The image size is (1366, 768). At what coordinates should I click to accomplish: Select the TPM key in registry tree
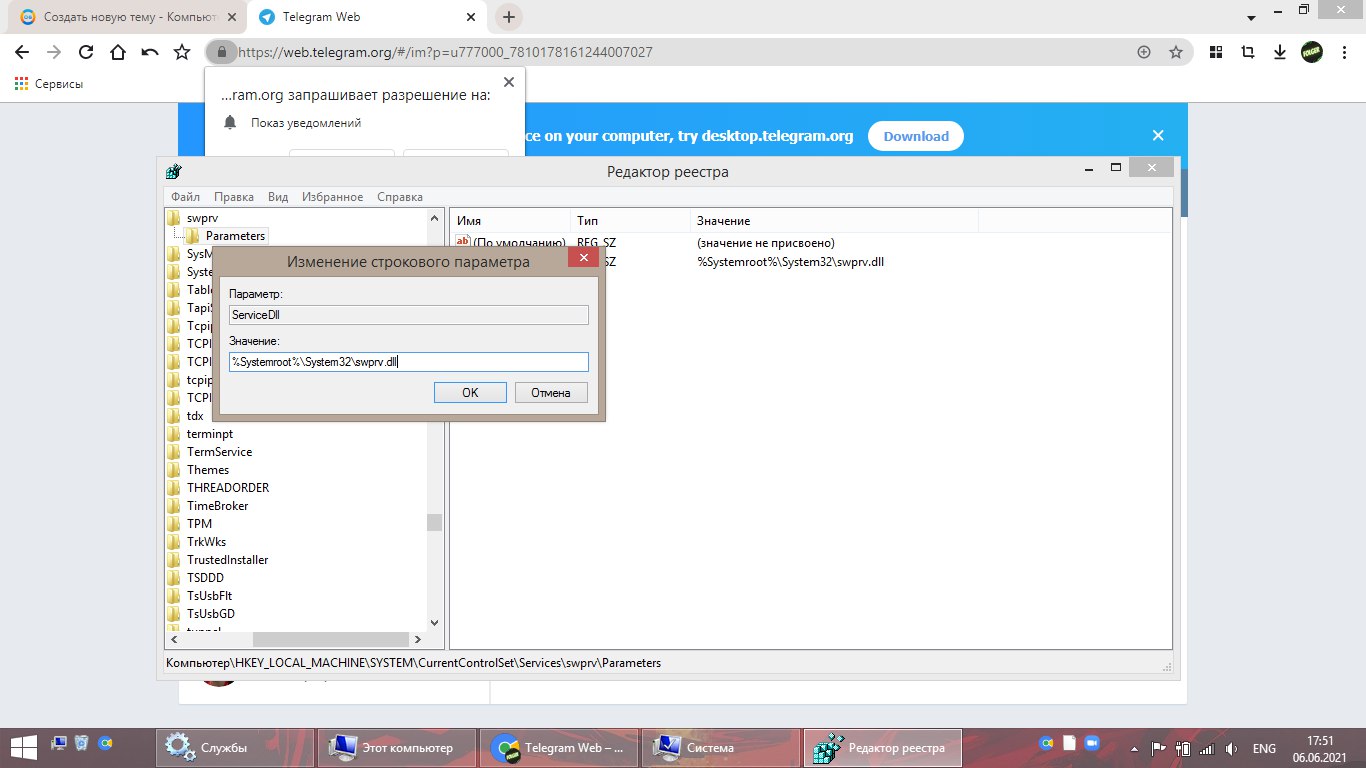coord(199,524)
